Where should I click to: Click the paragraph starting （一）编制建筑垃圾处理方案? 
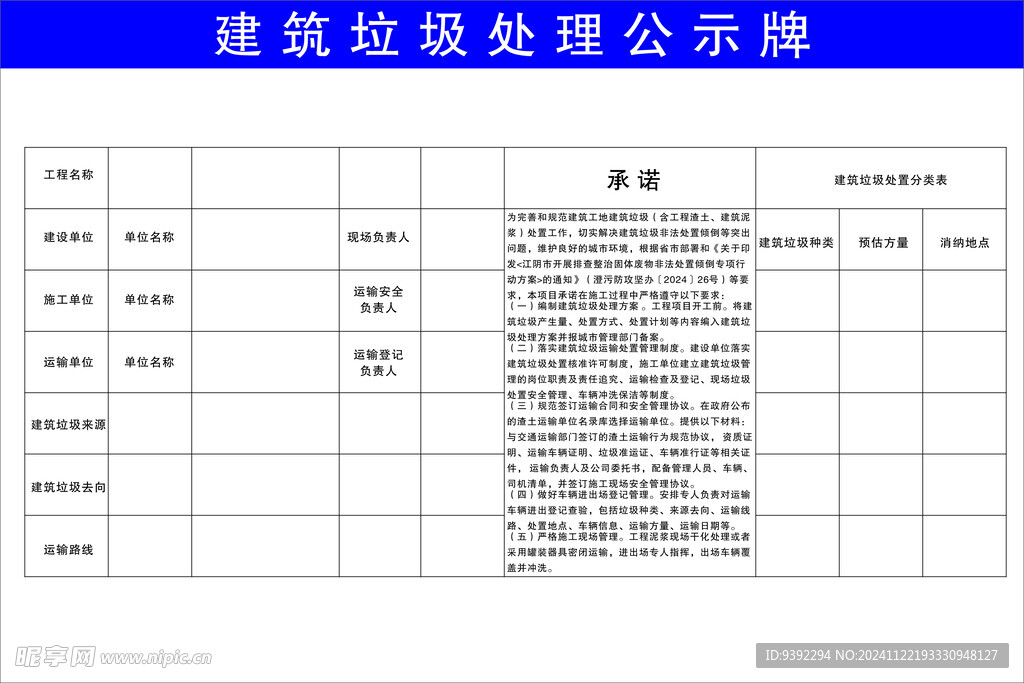[630, 321]
